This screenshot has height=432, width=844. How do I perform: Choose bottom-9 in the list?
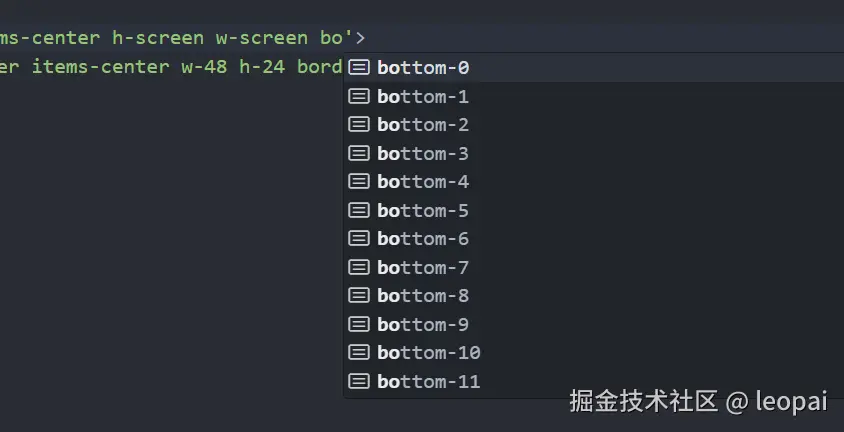coord(423,325)
